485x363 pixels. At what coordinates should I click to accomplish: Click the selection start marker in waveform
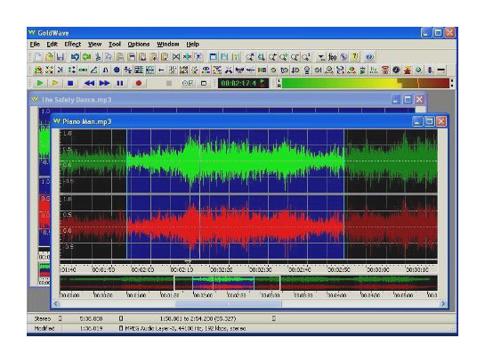[126, 193]
